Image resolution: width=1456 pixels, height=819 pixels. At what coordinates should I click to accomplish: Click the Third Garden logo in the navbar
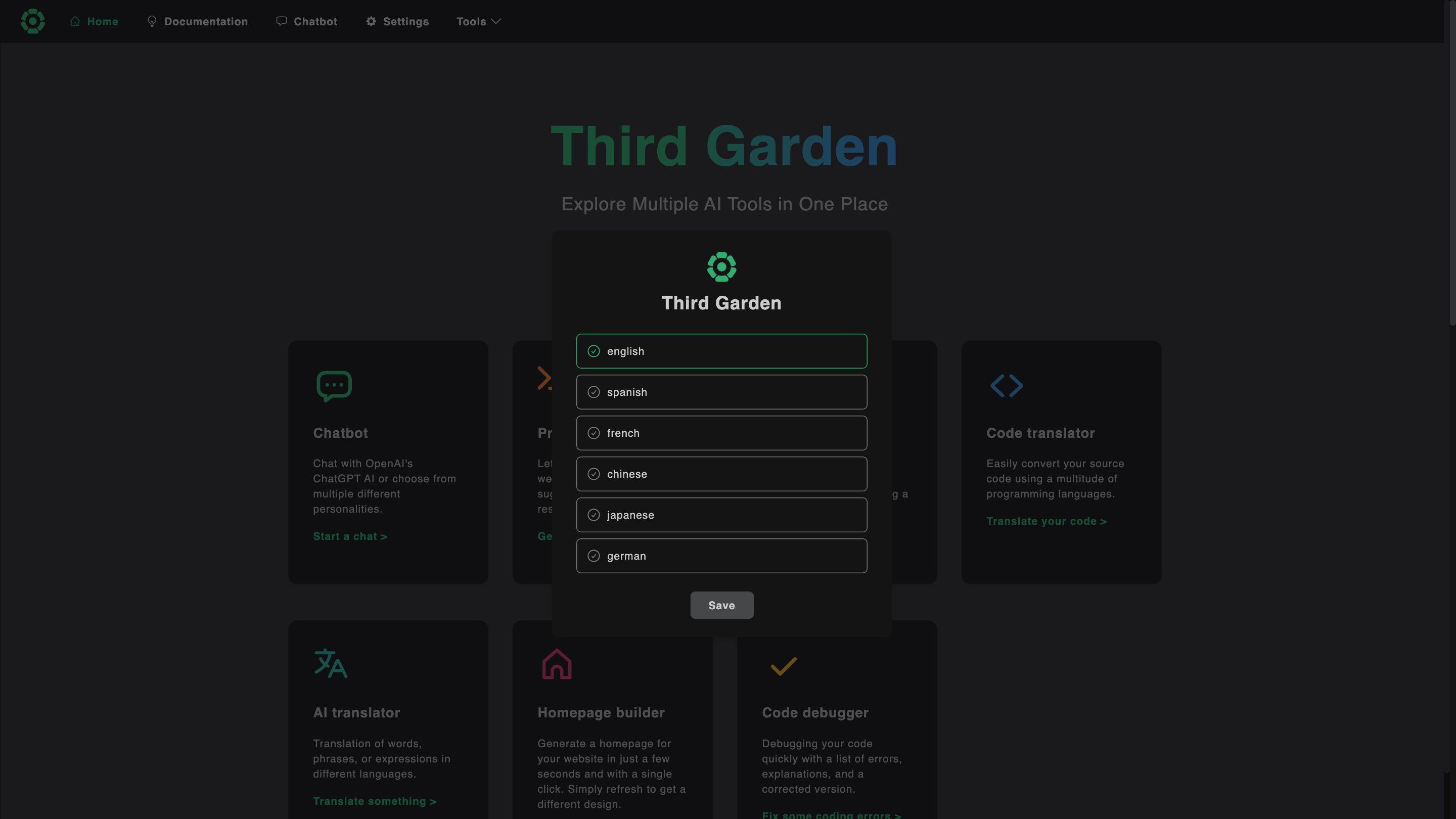32,21
